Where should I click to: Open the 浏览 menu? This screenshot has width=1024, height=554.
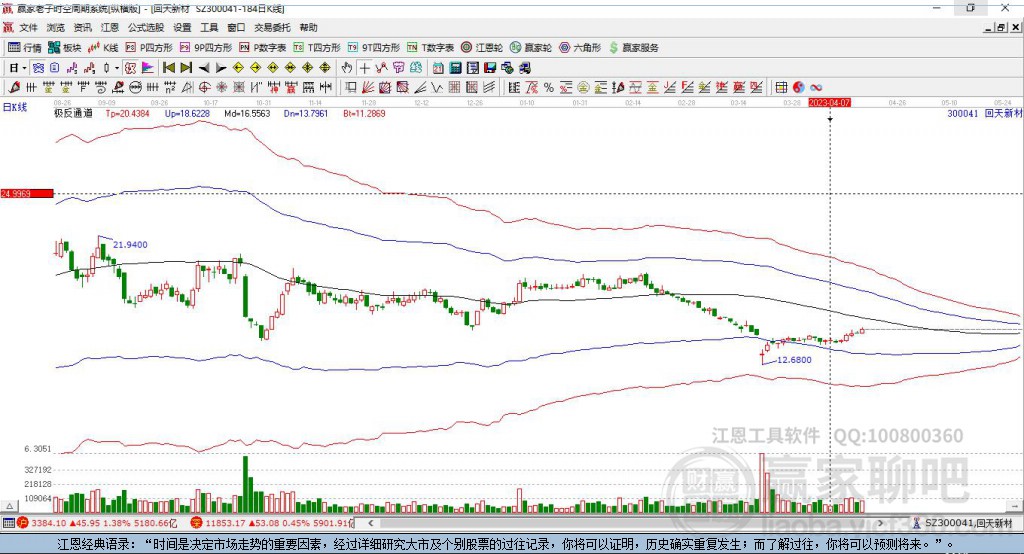coord(56,27)
